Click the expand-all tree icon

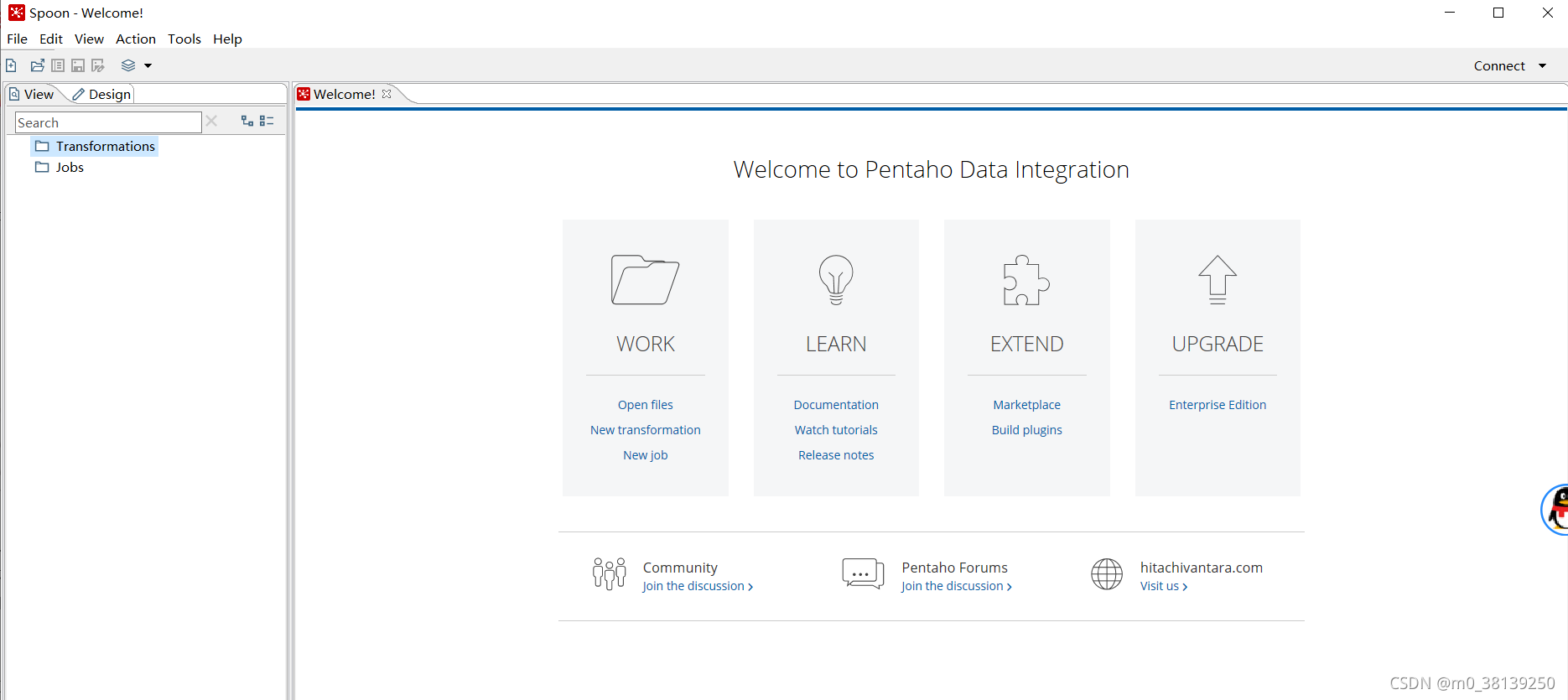pos(247,121)
